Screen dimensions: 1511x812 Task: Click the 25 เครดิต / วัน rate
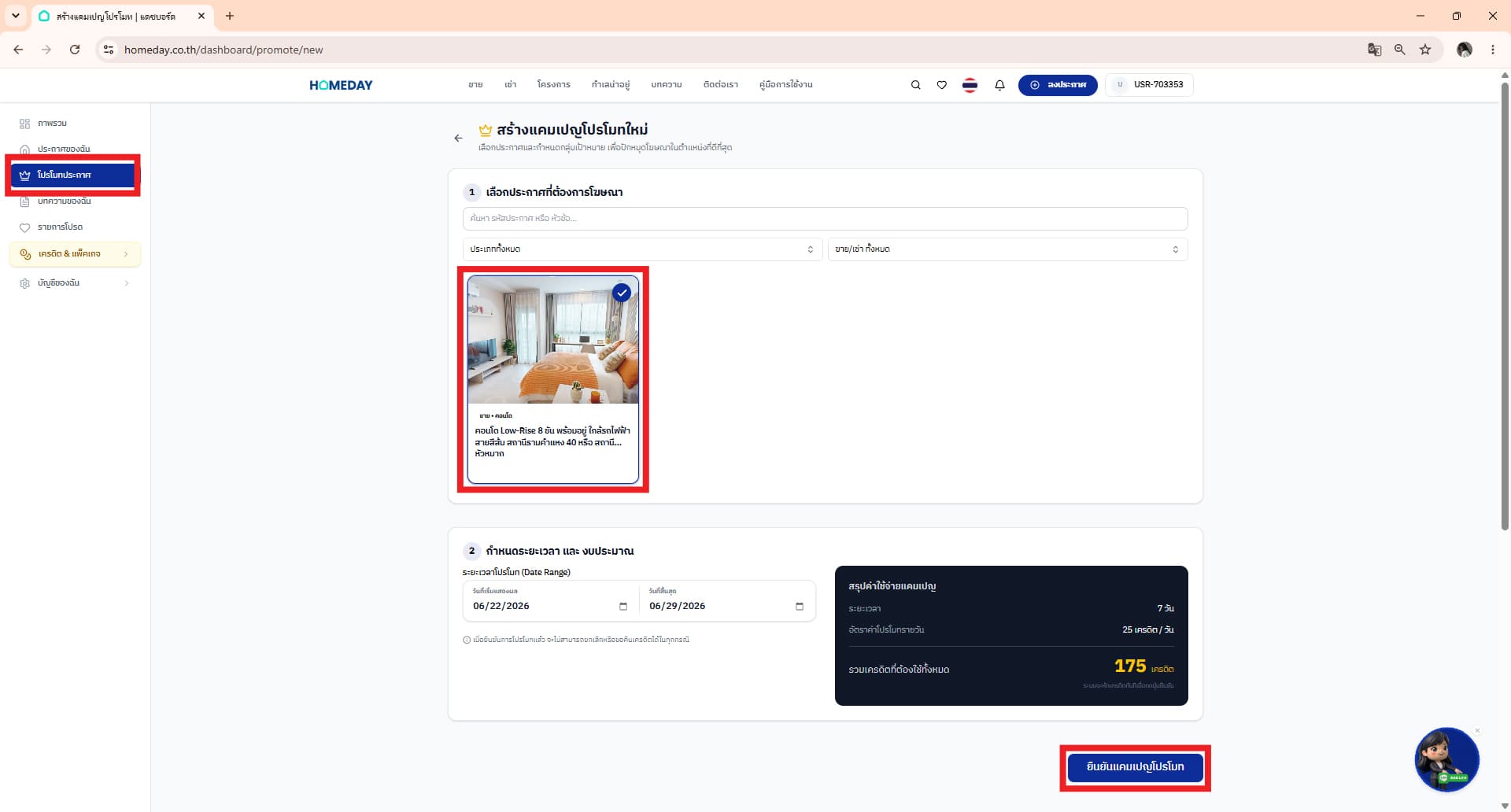pos(1148,630)
